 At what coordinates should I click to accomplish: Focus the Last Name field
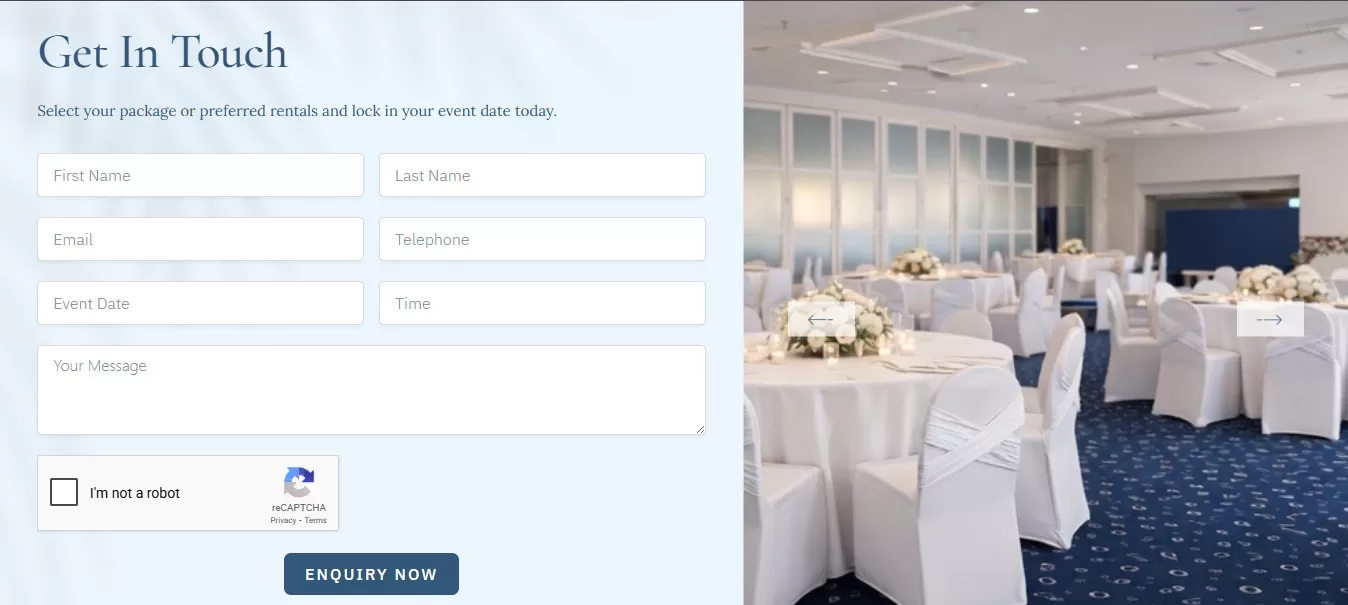click(542, 175)
